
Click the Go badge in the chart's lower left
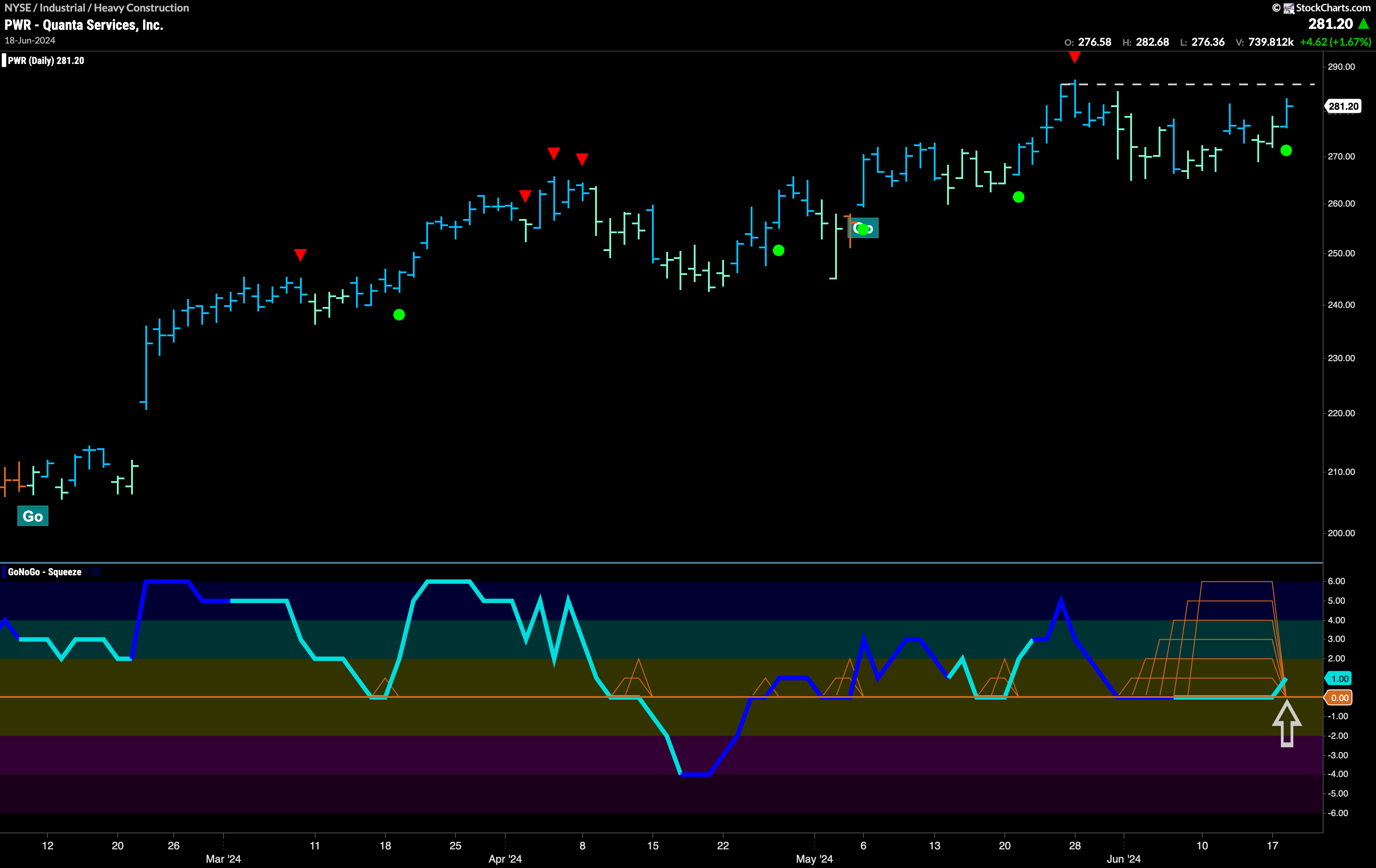click(32, 516)
